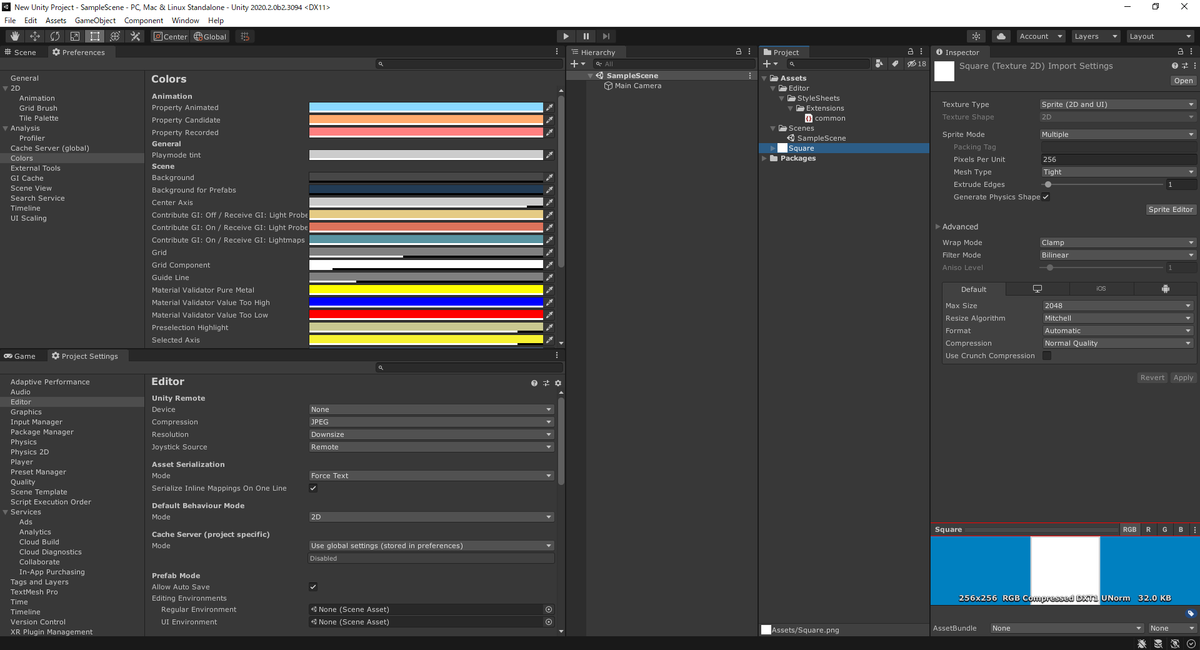Select the Scale tool
Viewport: 1200px width, 650px height.
pos(75,36)
